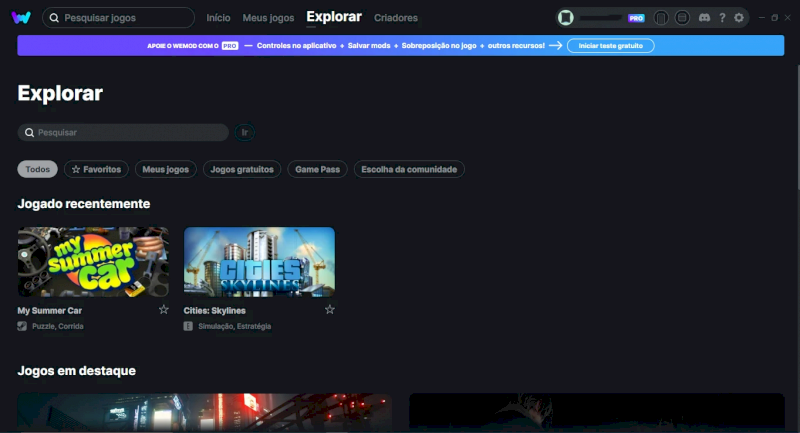Click the platform icon under Cities: Skylines
The width and height of the screenshot is (800, 433).
coord(188,326)
